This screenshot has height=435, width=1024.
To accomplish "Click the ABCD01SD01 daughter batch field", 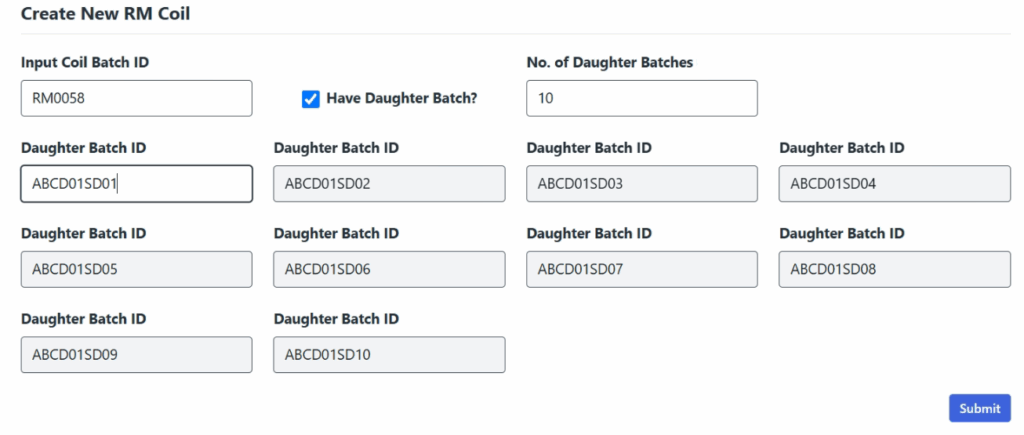I will tap(136, 184).
